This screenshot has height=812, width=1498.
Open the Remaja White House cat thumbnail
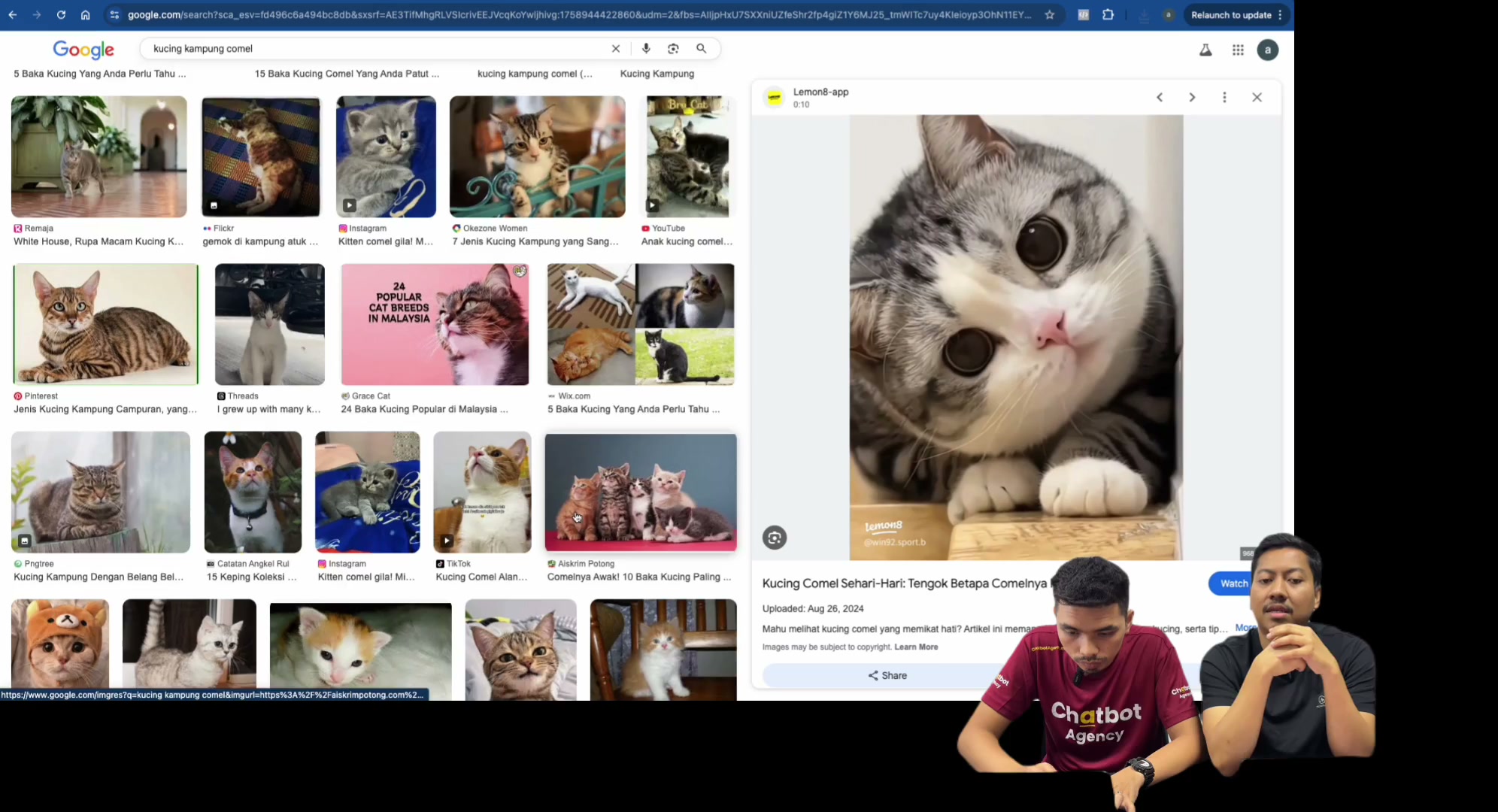[99, 156]
